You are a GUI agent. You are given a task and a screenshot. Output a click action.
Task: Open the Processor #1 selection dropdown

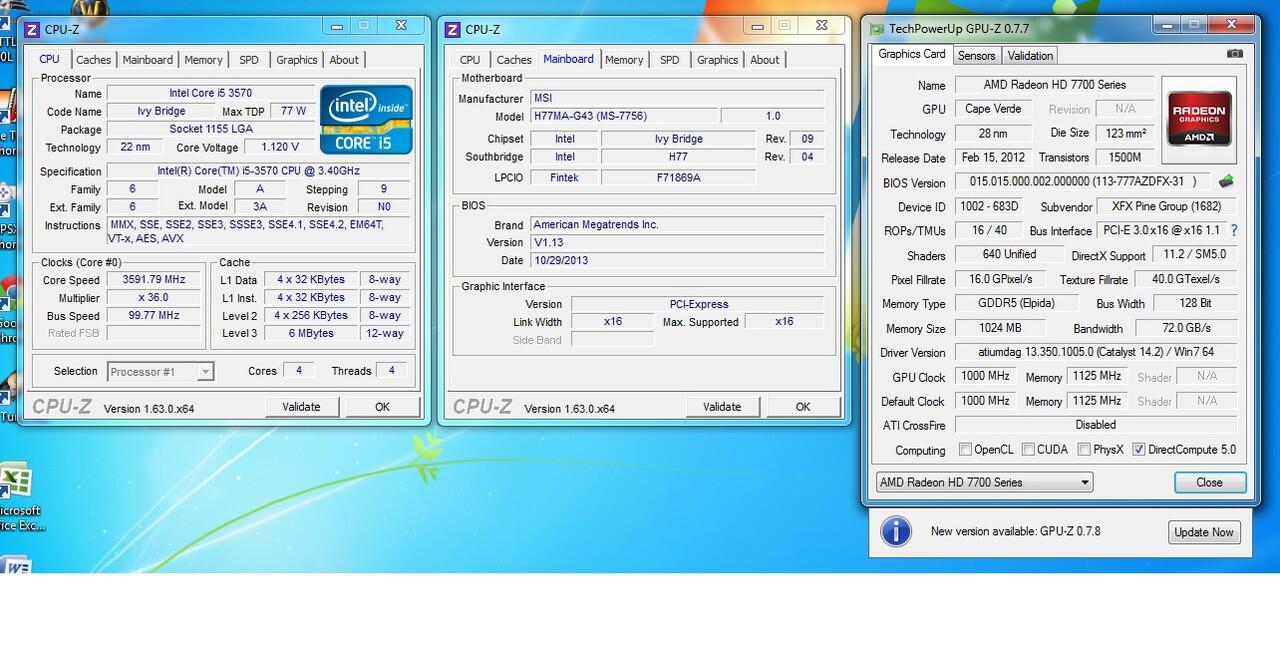point(160,371)
